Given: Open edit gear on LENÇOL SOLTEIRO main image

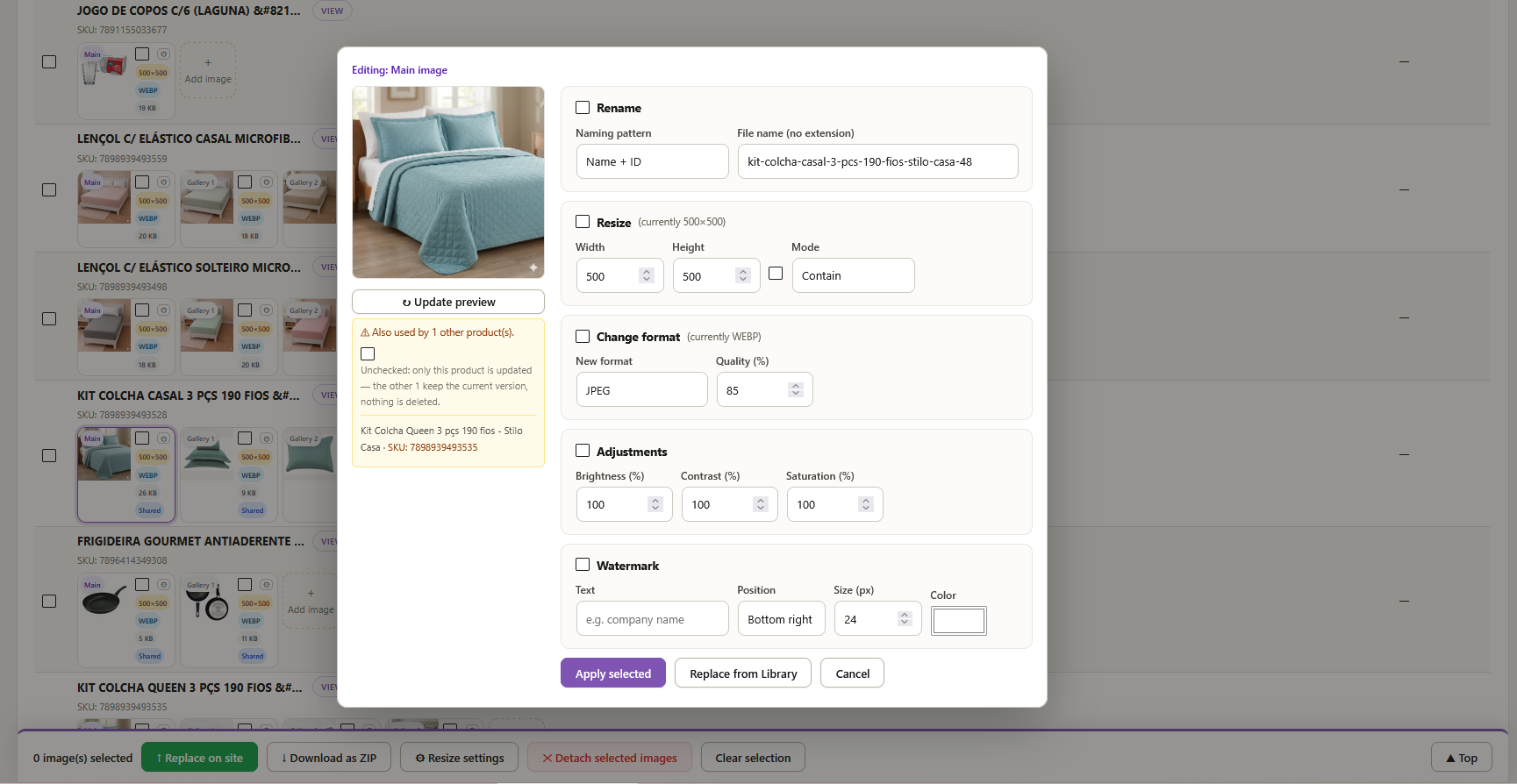Looking at the screenshot, I should (x=163, y=310).
